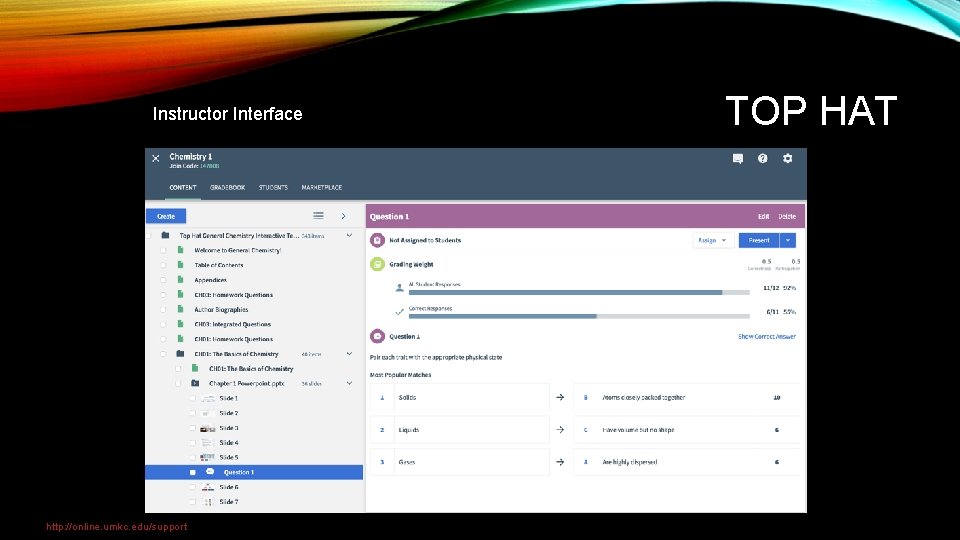Switch to the GRADEBOOK tab
960x540 pixels.
pos(227,187)
